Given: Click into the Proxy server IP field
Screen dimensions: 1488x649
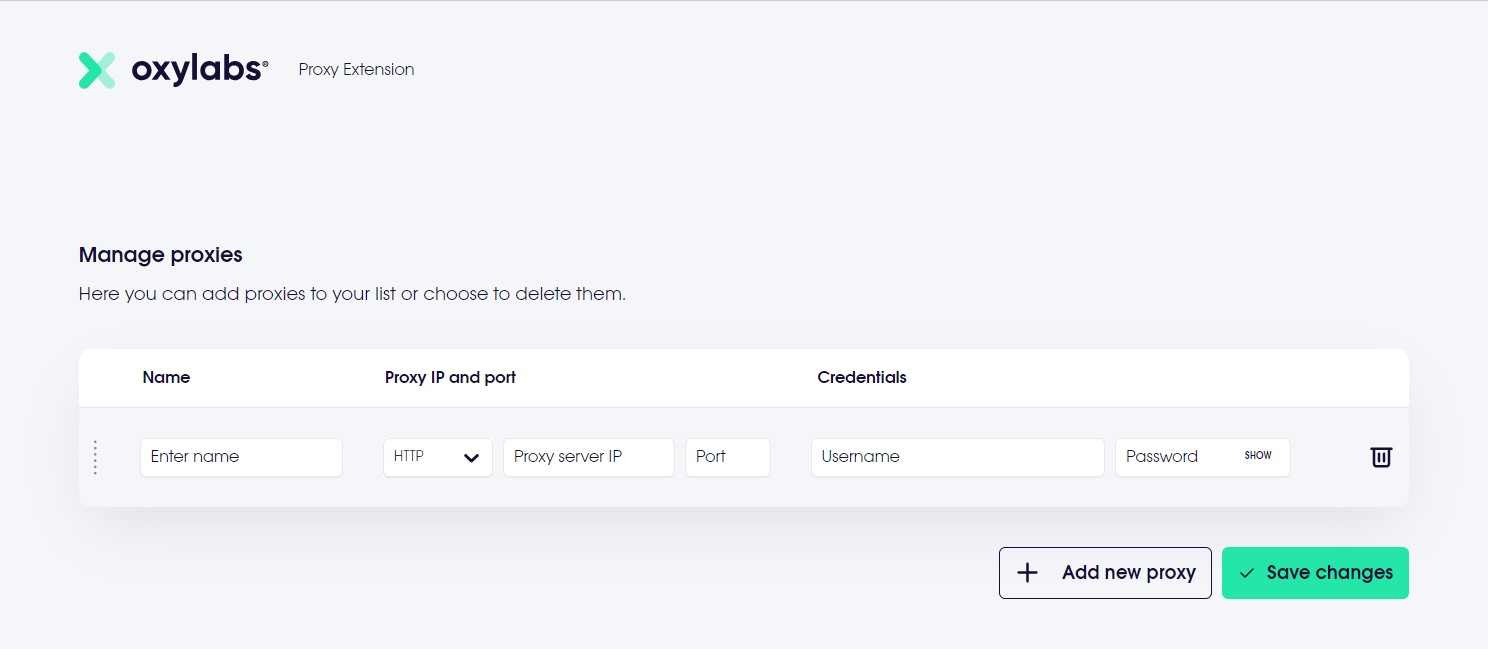Looking at the screenshot, I should coord(588,457).
